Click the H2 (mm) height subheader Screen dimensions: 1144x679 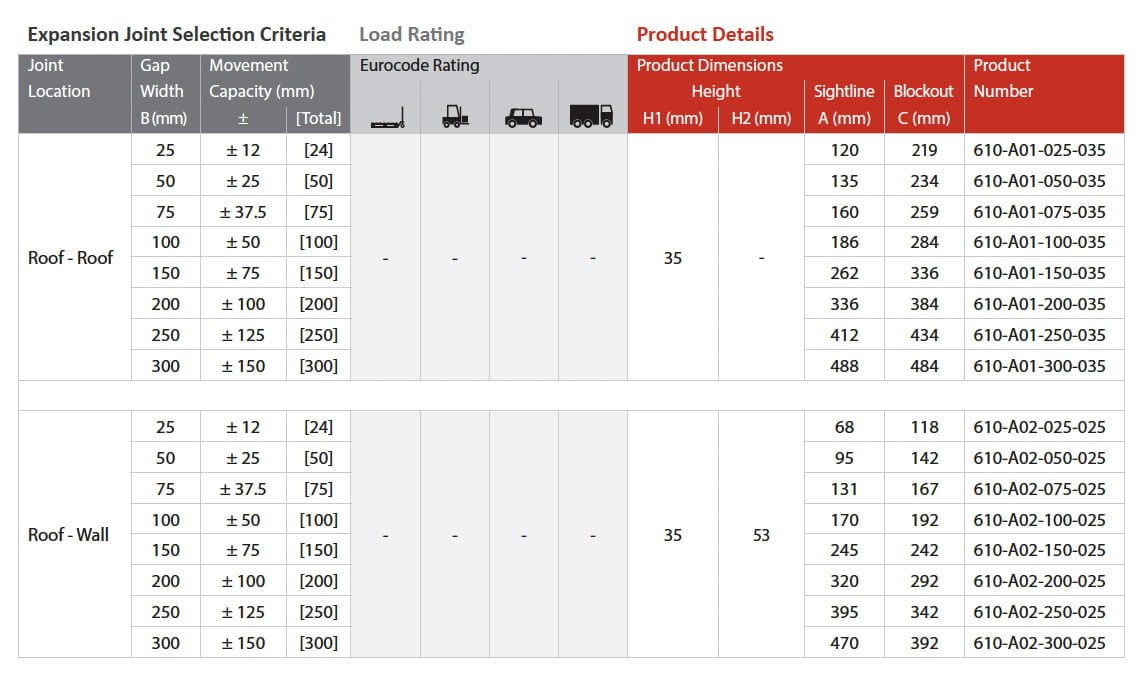(761, 118)
